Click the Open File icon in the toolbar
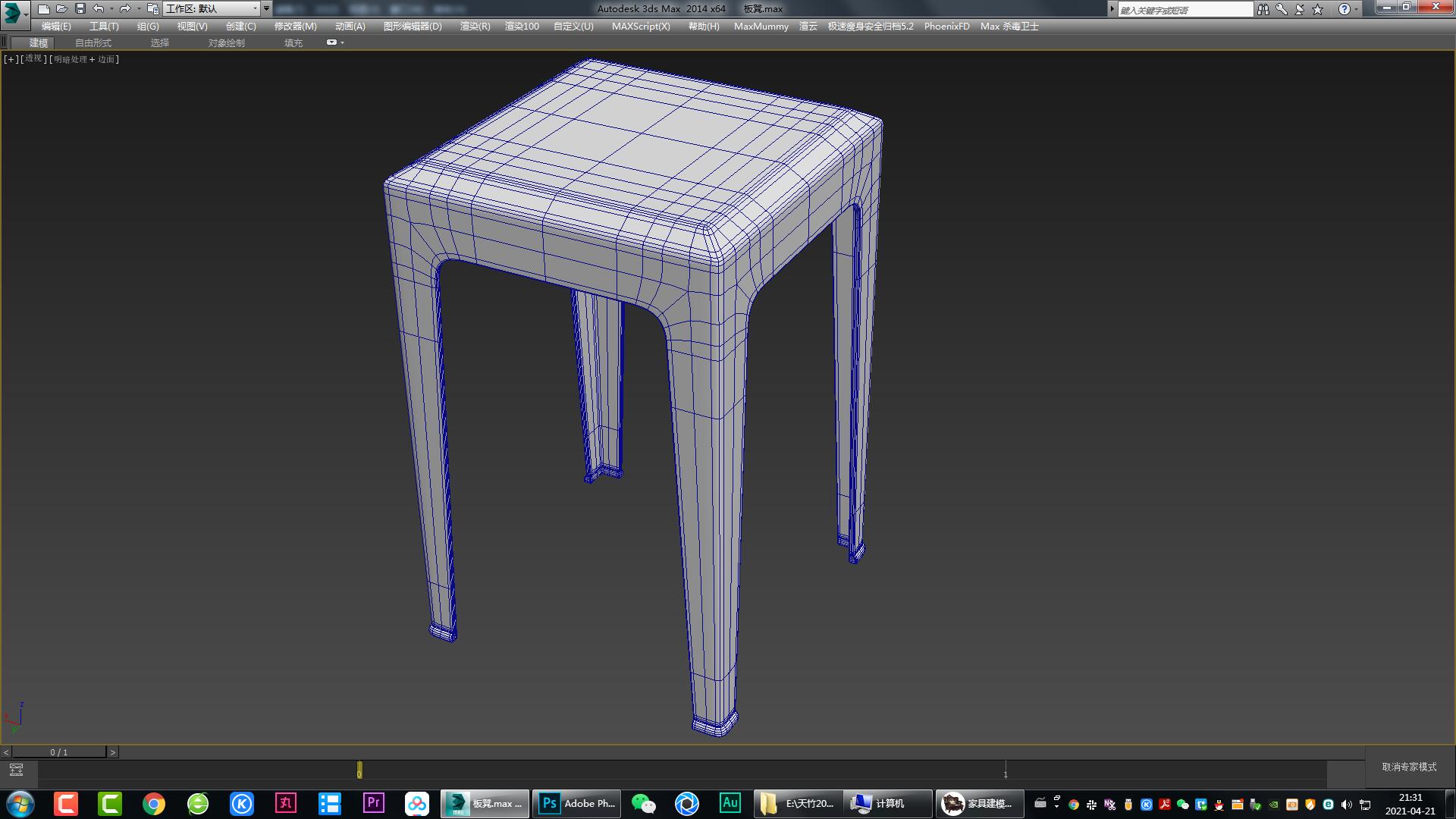The height and width of the screenshot is (819, 1456). 61,8
